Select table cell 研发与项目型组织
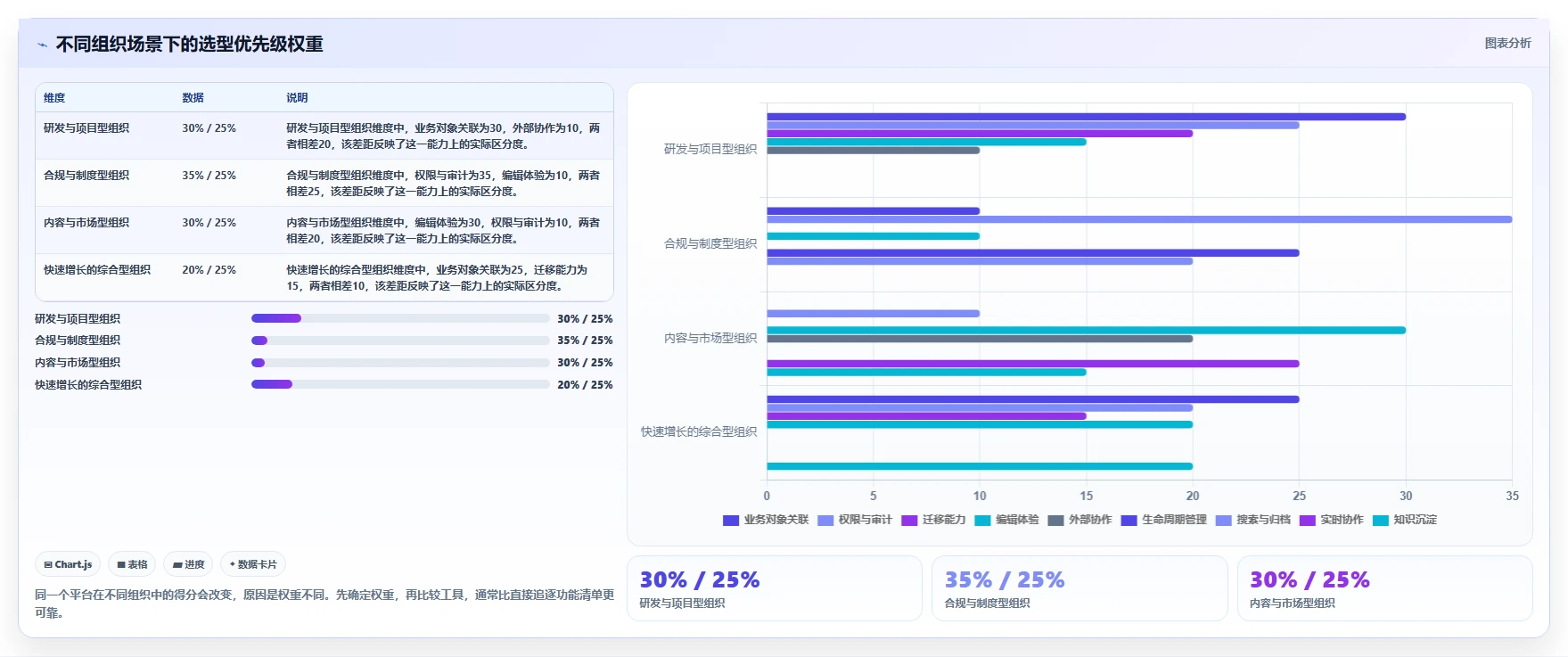Image resolution: width=1568 pixels, height=657 pixels. [86, 128]
